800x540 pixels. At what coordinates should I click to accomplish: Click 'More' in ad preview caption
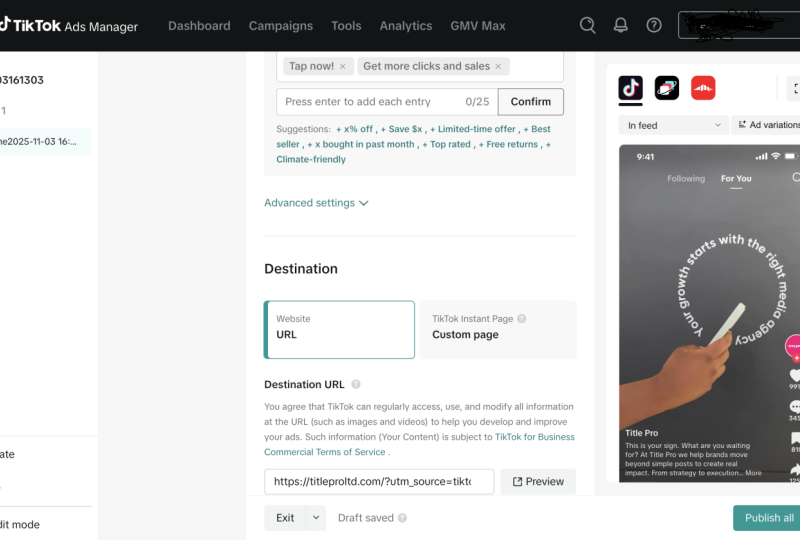point(753,473)
